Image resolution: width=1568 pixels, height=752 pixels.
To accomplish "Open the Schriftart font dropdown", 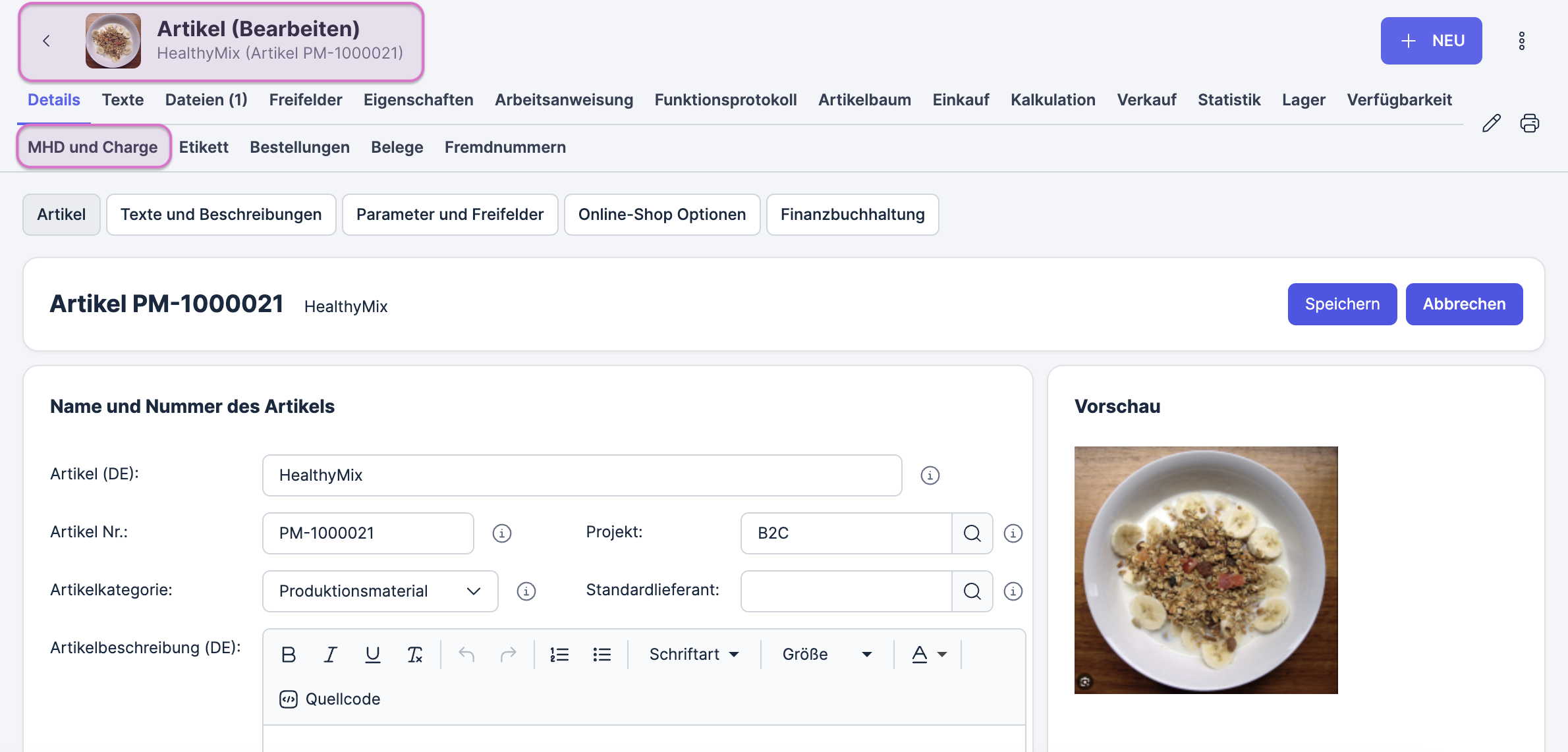I will (694, 655).
